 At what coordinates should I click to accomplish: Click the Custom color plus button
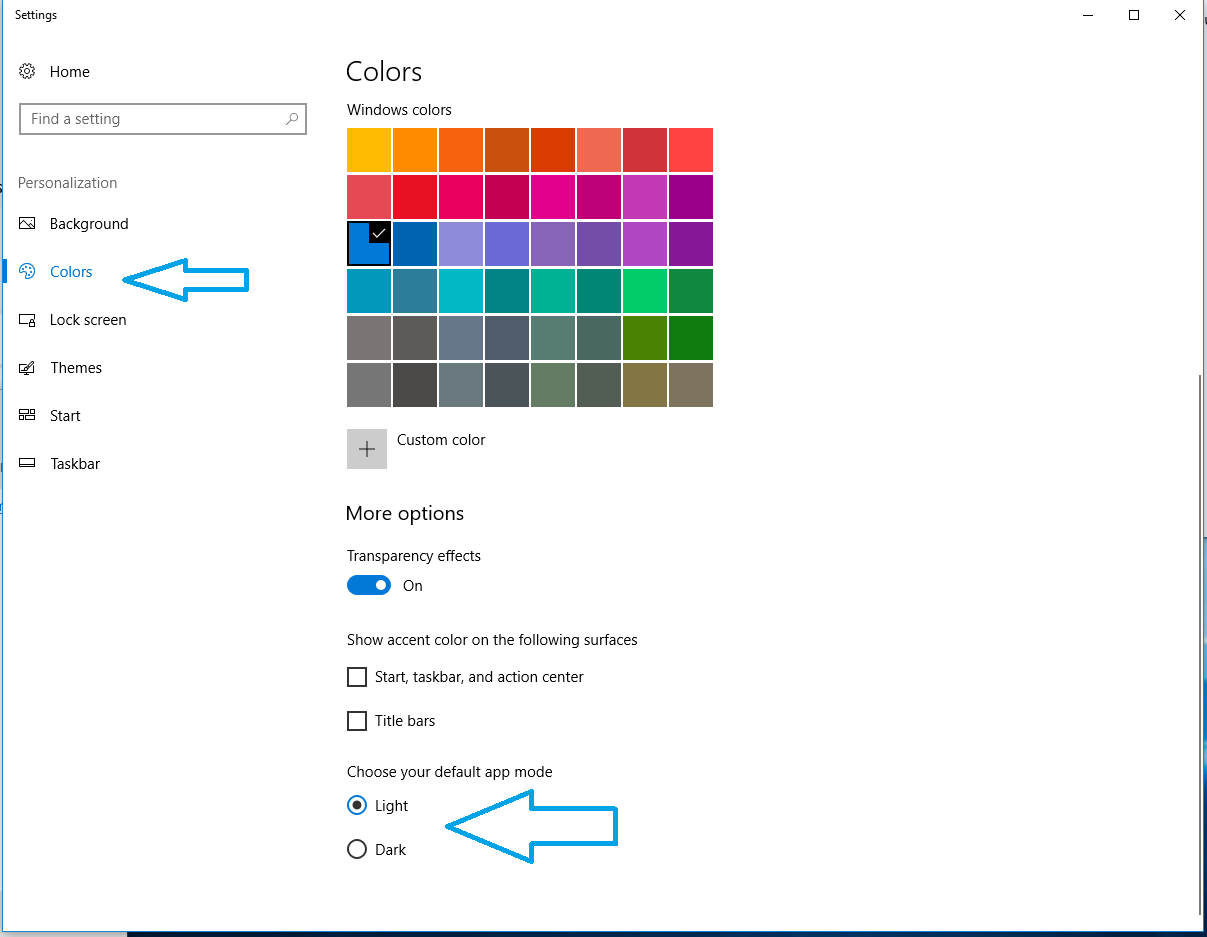tap(367, 449)
